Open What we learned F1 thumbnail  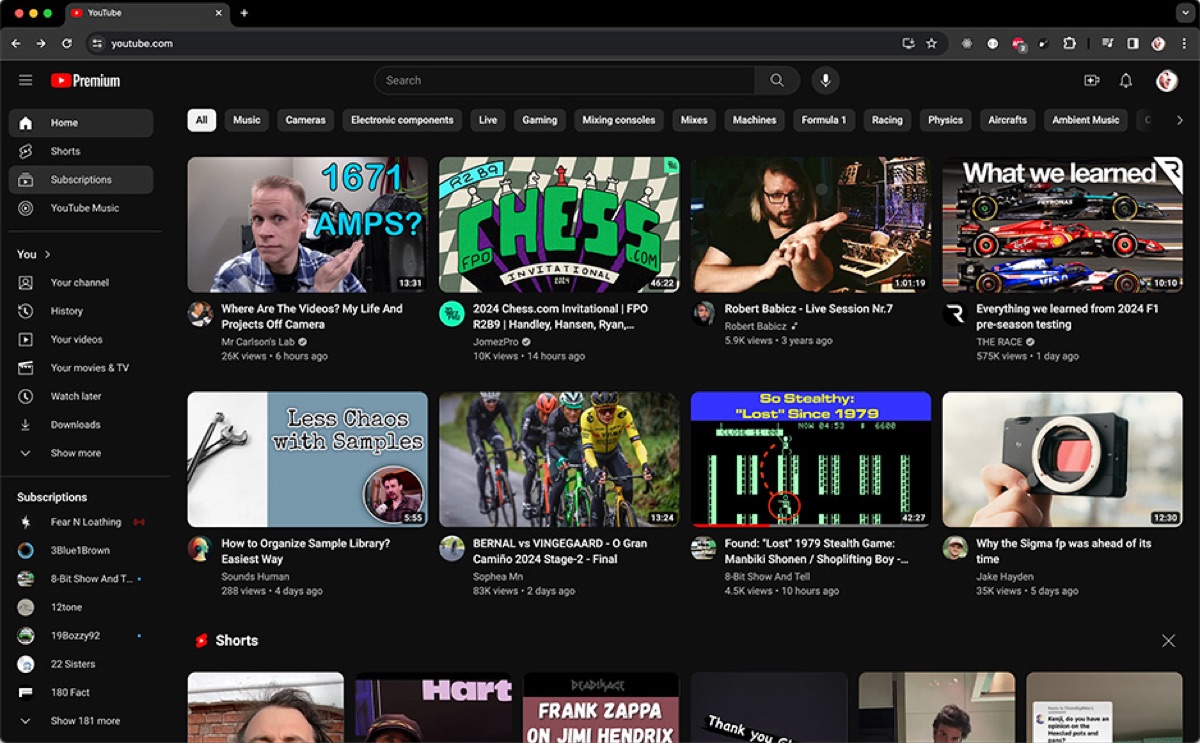click(1062, 224)
